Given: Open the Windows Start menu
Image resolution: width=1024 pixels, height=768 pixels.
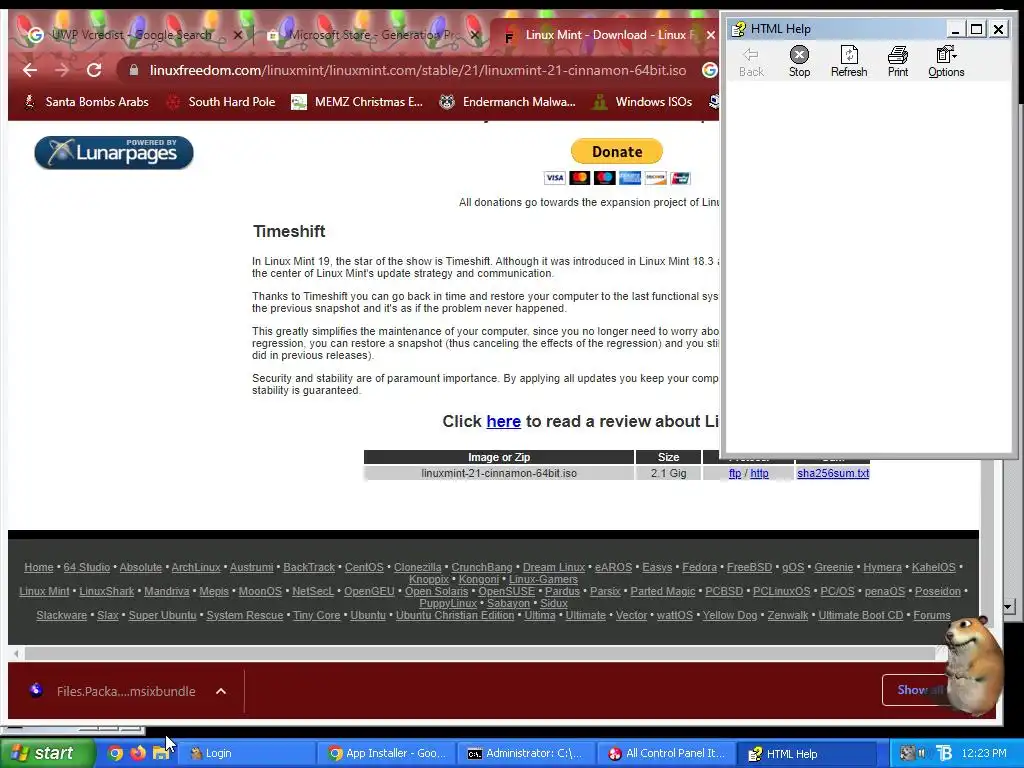Looking at the screenshot, I should point(47,754).
